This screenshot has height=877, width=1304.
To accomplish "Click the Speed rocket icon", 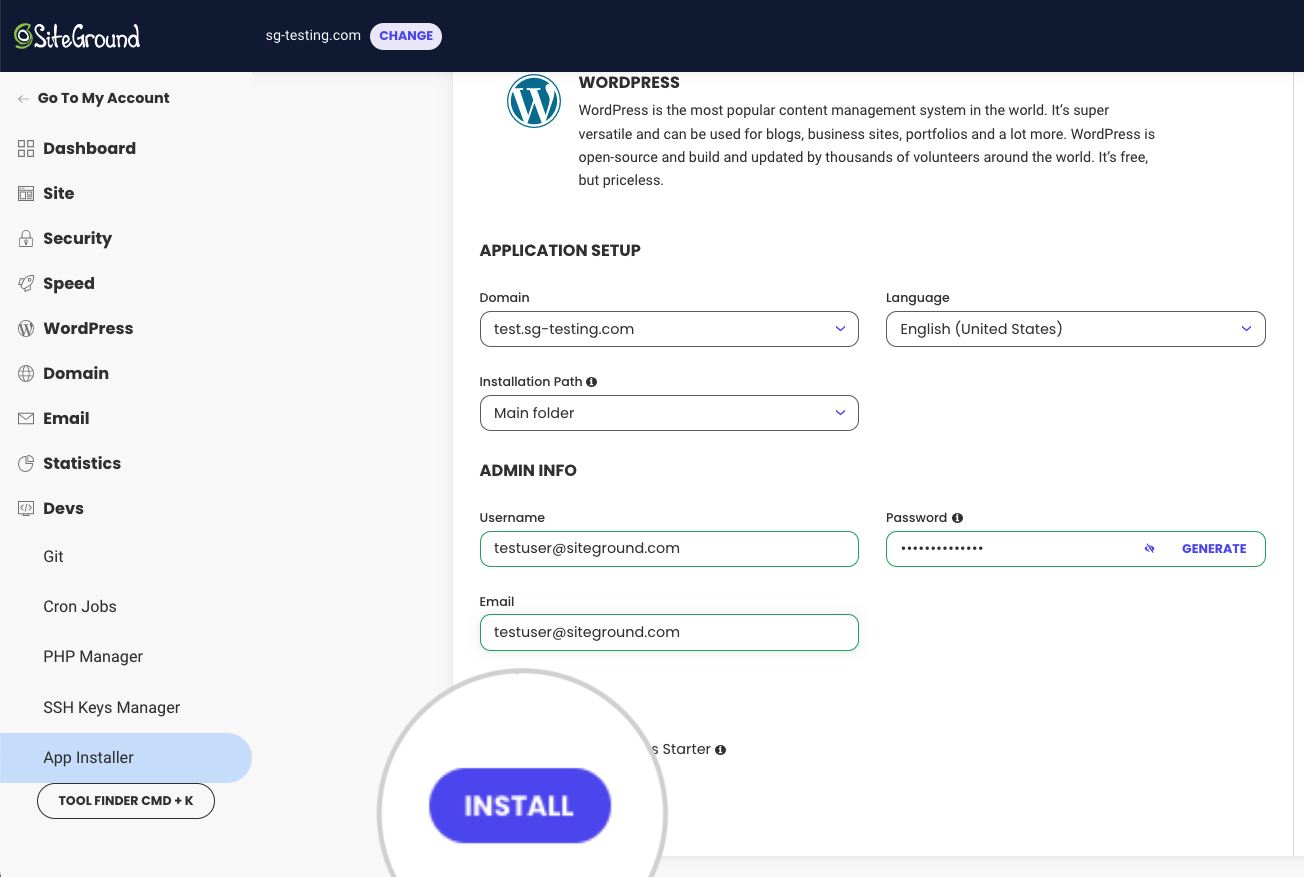I will pyautogui.click(x=26, y=283).
